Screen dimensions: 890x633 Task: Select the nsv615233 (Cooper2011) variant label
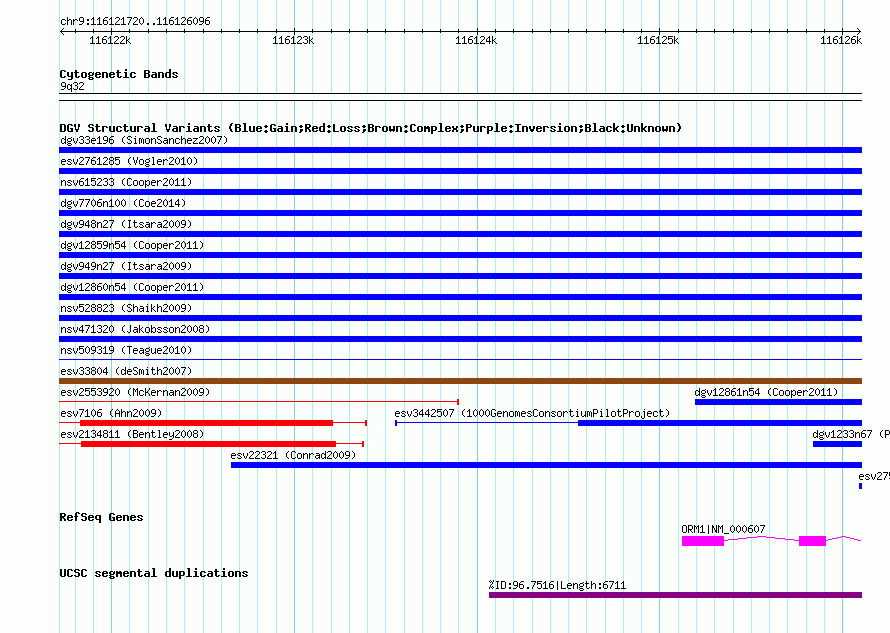point(126,182)
